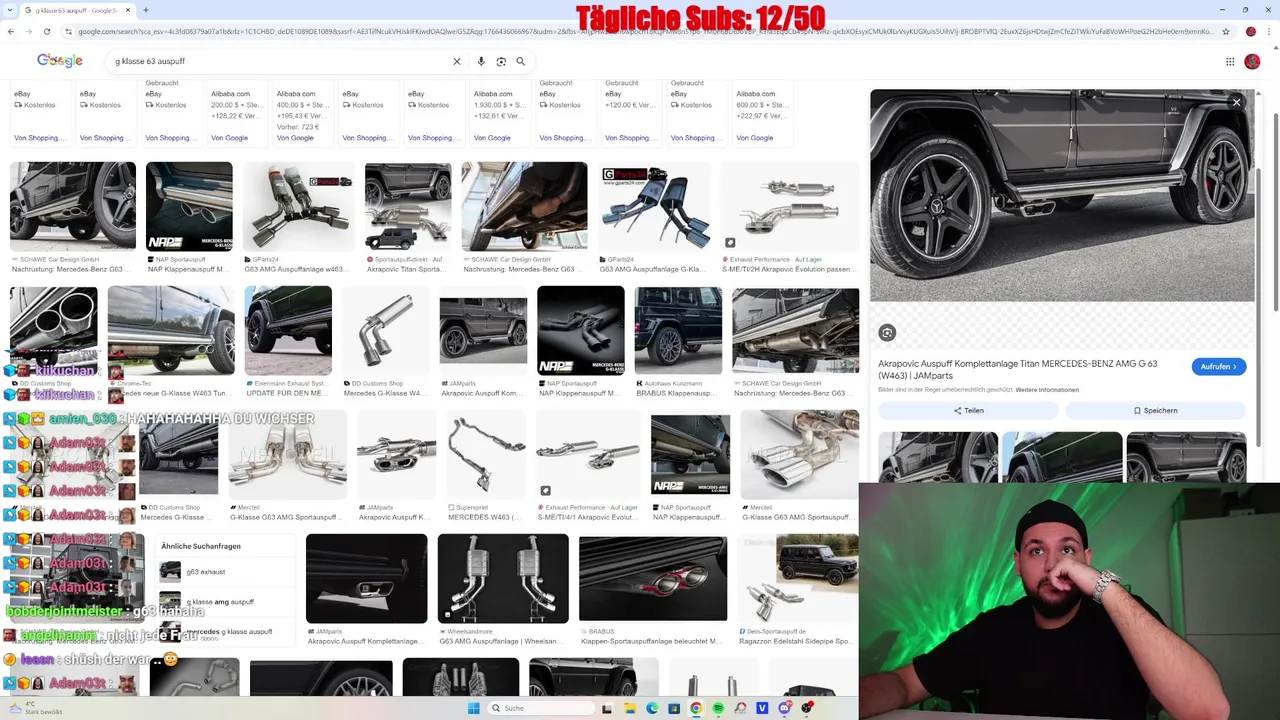This screenshot has height=720, width=1280.
Task: Open the tab search dropdown arrow
Action: coord(10,10)
